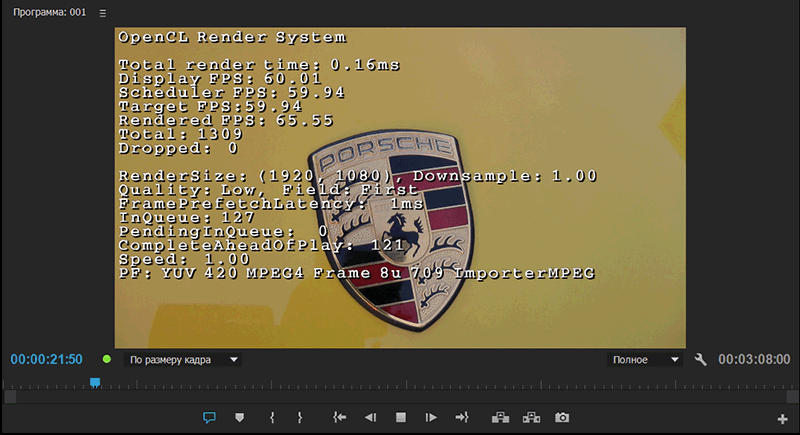Stop playback with the square button
Screen dimensions: 800x435
point(401,418)
